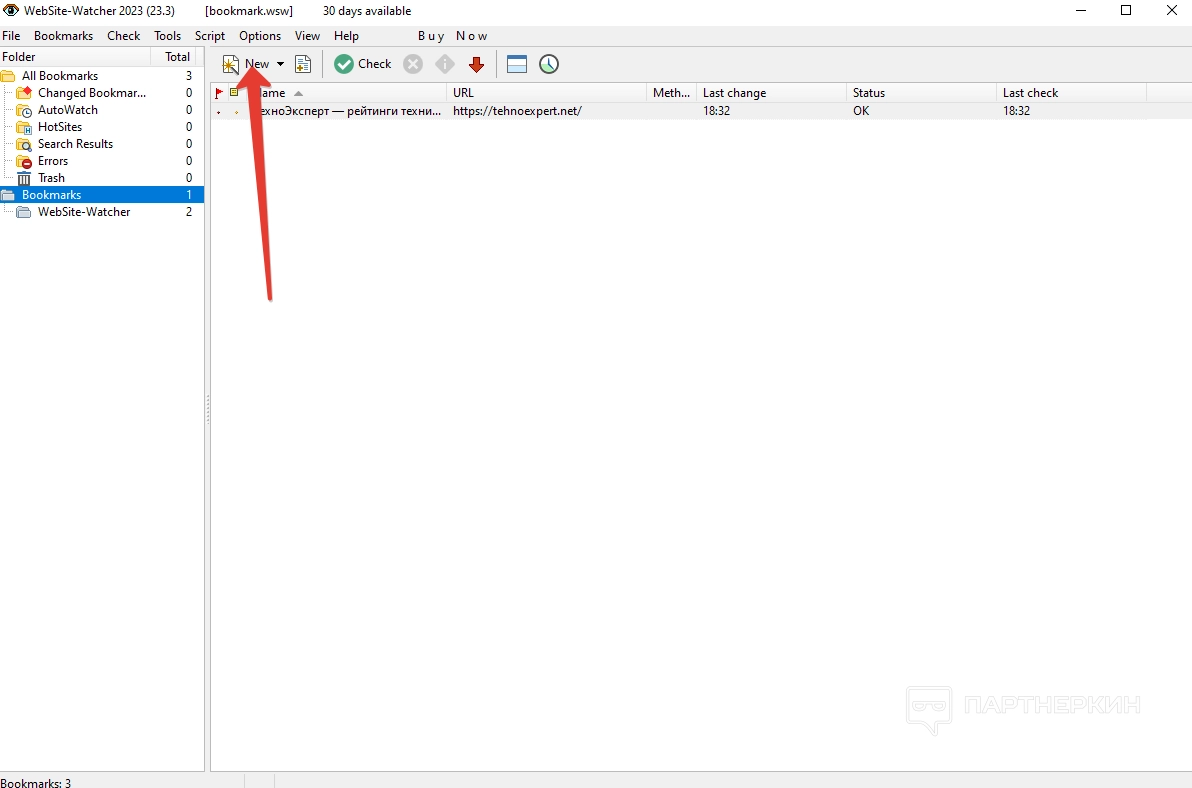This screenshot has height=788, width=1192.
Task: Sort by the URL column header
Action: pyautogui.click(x=547, y=93)
